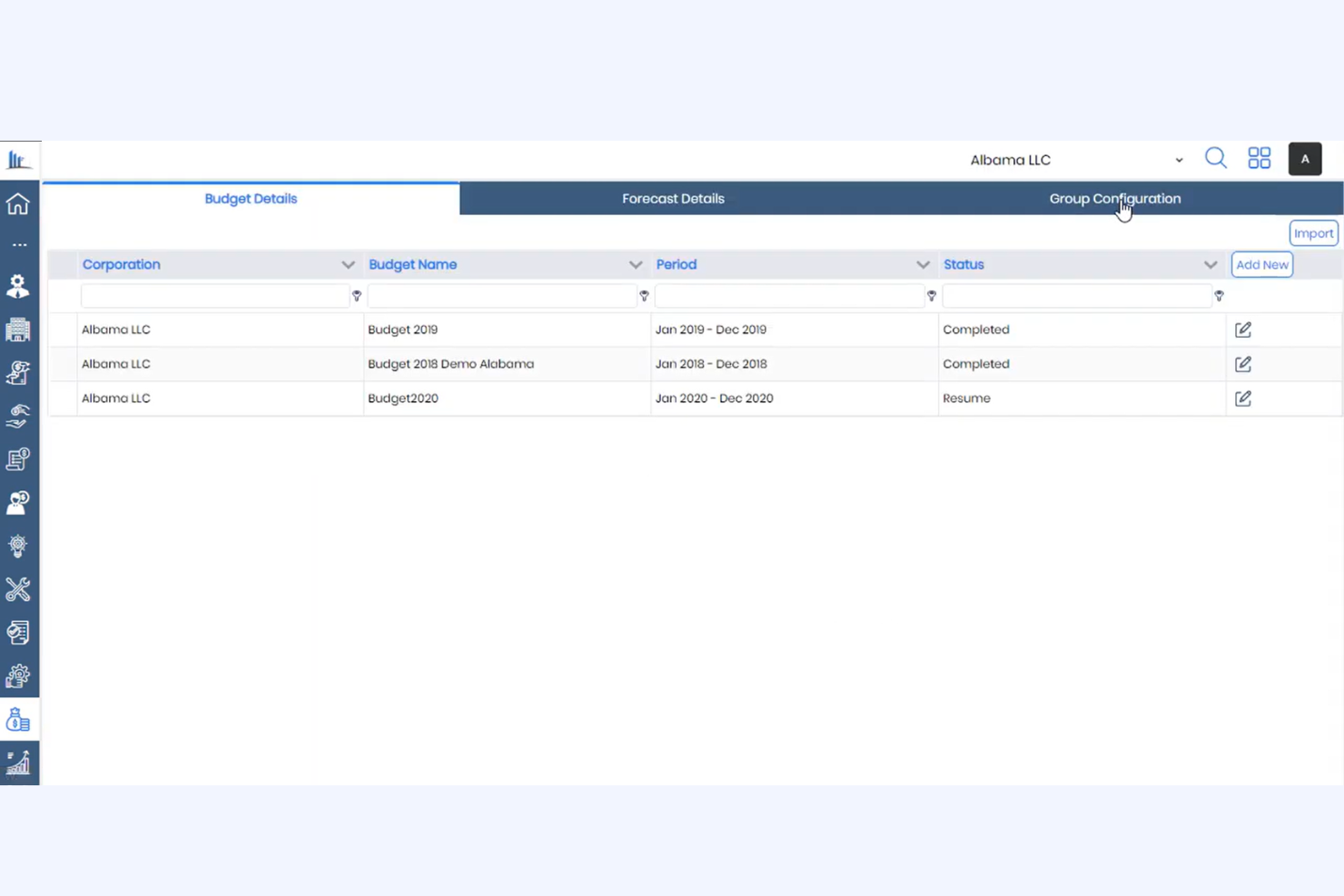
Task: Click the apps grid icon in the header
Action: [1259, 158]
